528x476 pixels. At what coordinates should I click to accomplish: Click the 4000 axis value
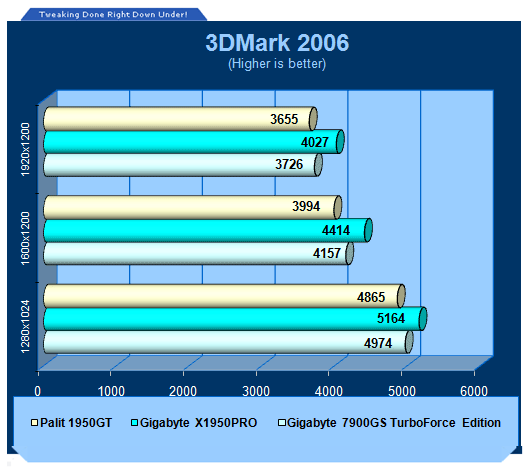tap(329, 391)
